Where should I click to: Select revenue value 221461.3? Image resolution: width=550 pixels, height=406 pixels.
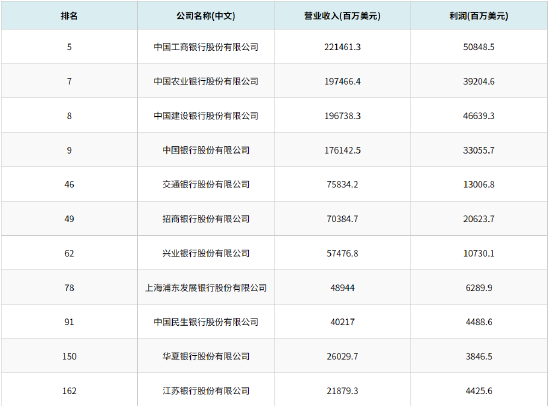(342, 47)
